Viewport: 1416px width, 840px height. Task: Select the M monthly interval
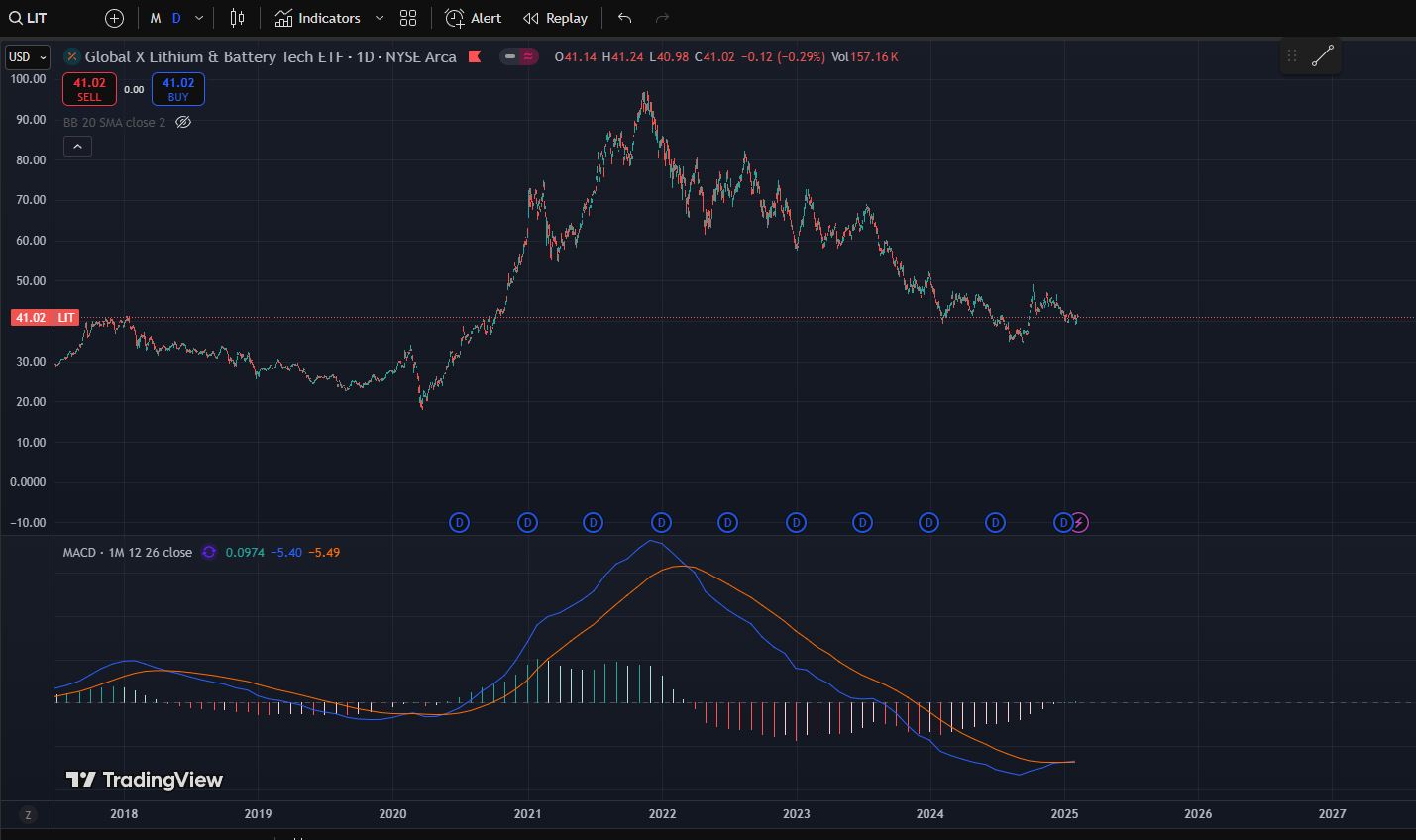(x=156, y=18)
